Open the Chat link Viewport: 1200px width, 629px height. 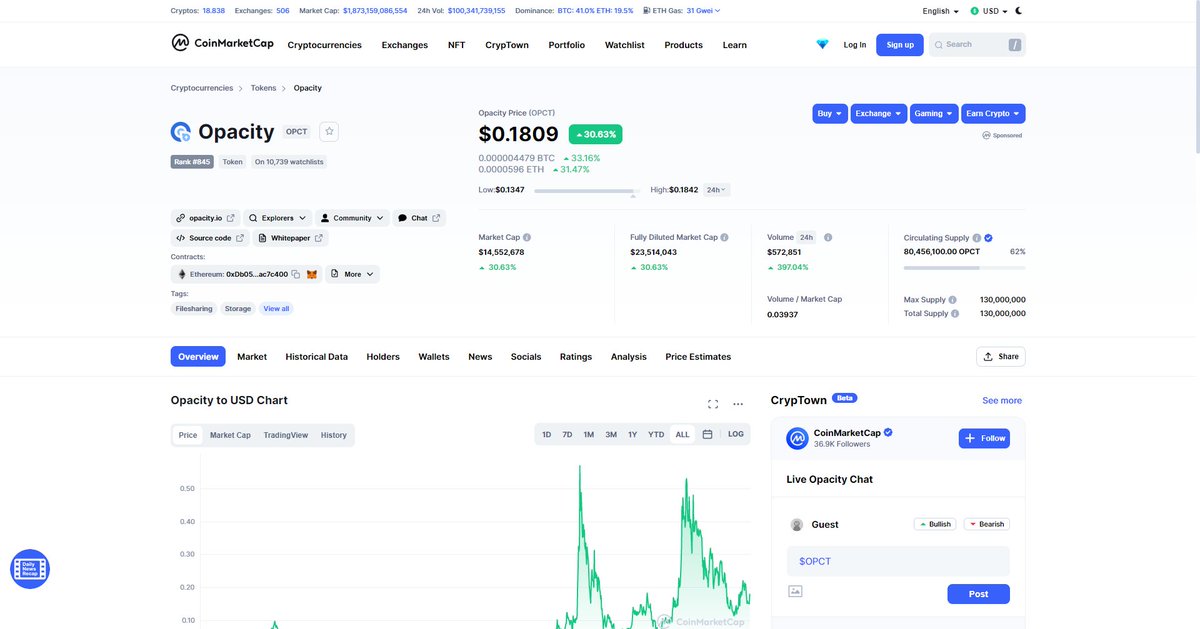pyautogui.click(x=419, y=218)
